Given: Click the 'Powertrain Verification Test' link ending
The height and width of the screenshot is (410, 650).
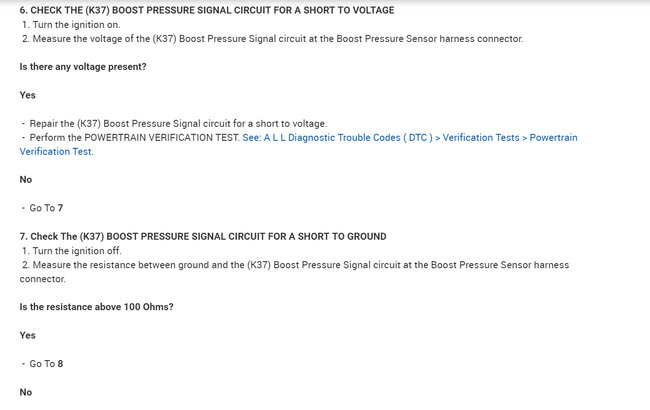Looking at the screenshot, I should pos(56,152).
